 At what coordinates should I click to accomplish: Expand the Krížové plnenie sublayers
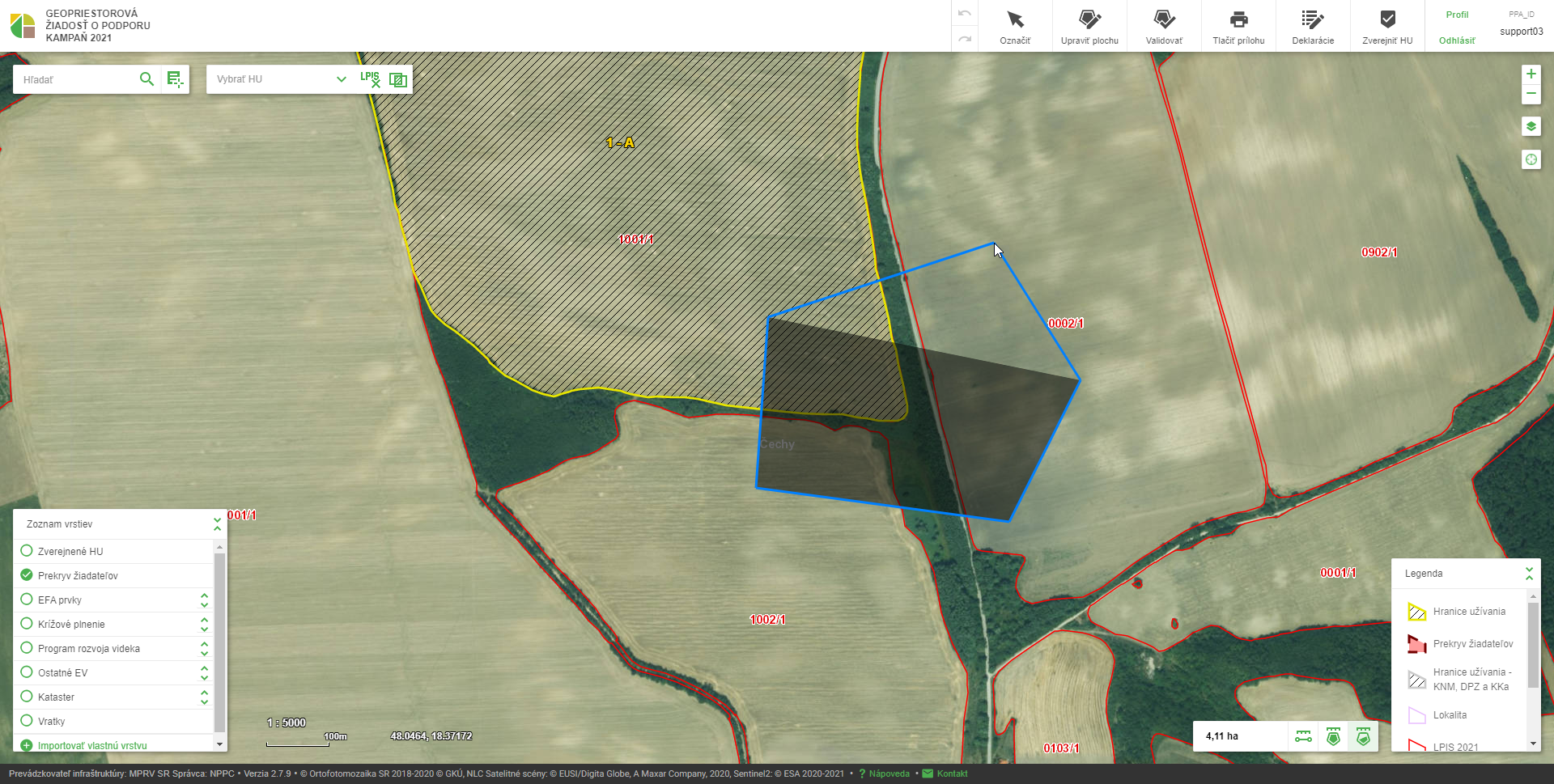coord(204,624)
